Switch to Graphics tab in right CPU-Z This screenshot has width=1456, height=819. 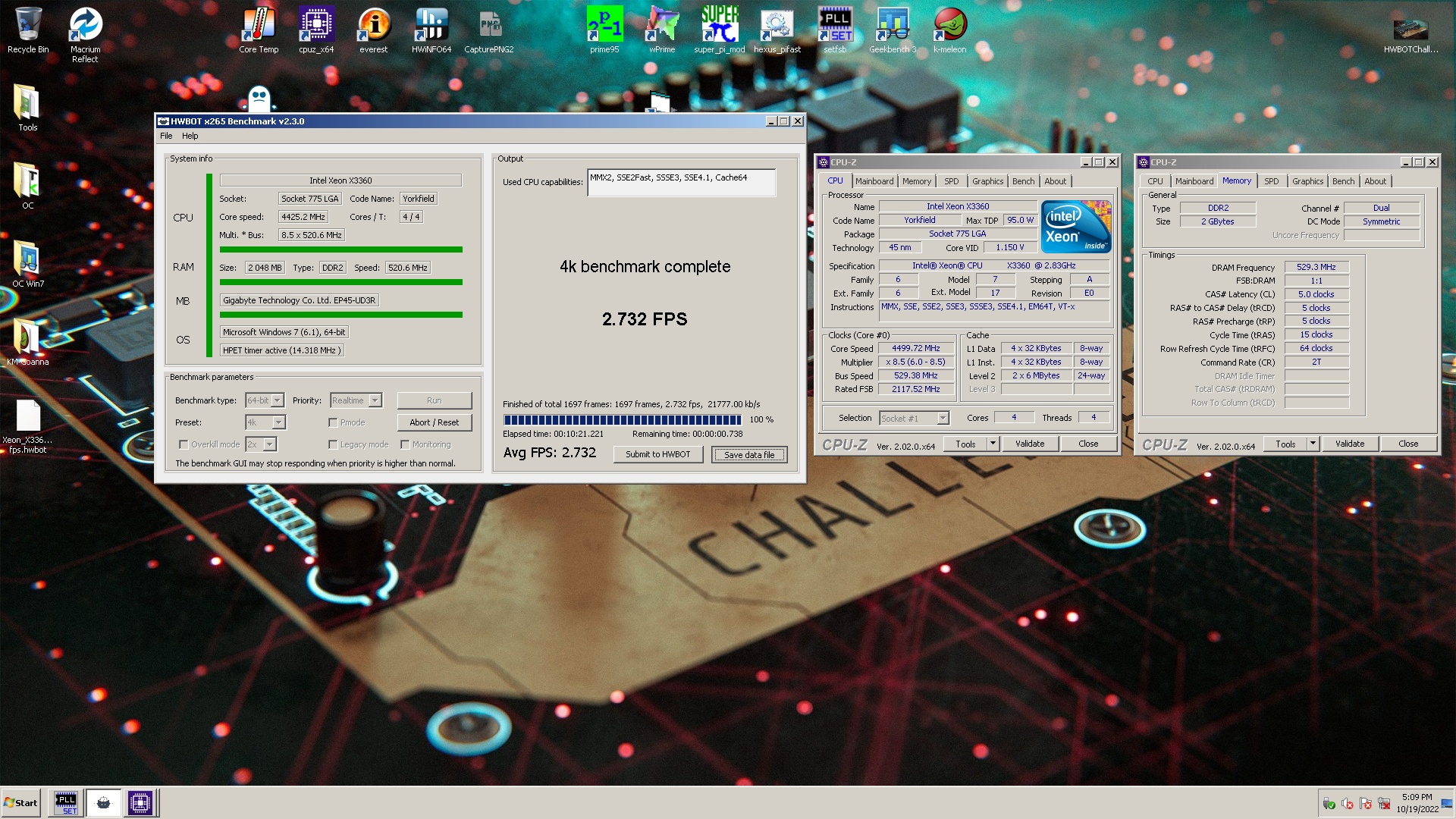tap(1307, 181)
